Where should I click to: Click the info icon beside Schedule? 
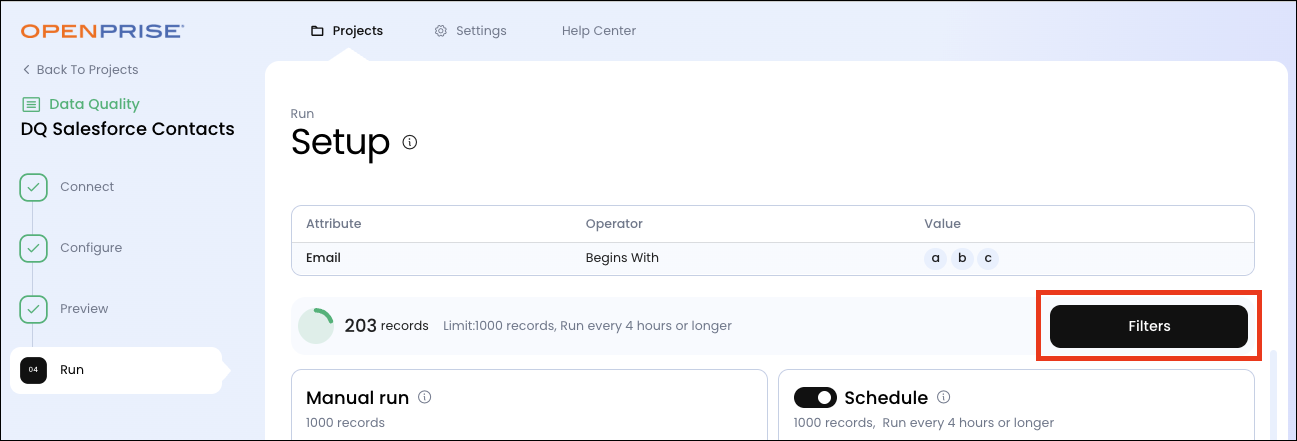944,397
